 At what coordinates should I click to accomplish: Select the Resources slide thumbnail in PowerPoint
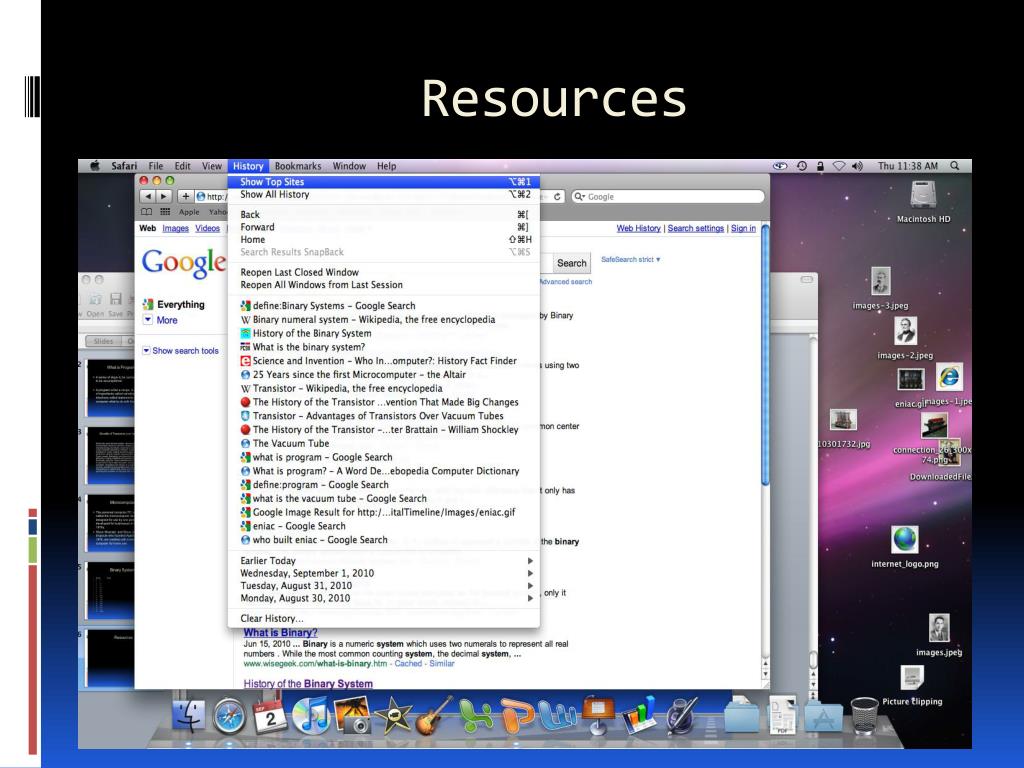coord(110,656)
